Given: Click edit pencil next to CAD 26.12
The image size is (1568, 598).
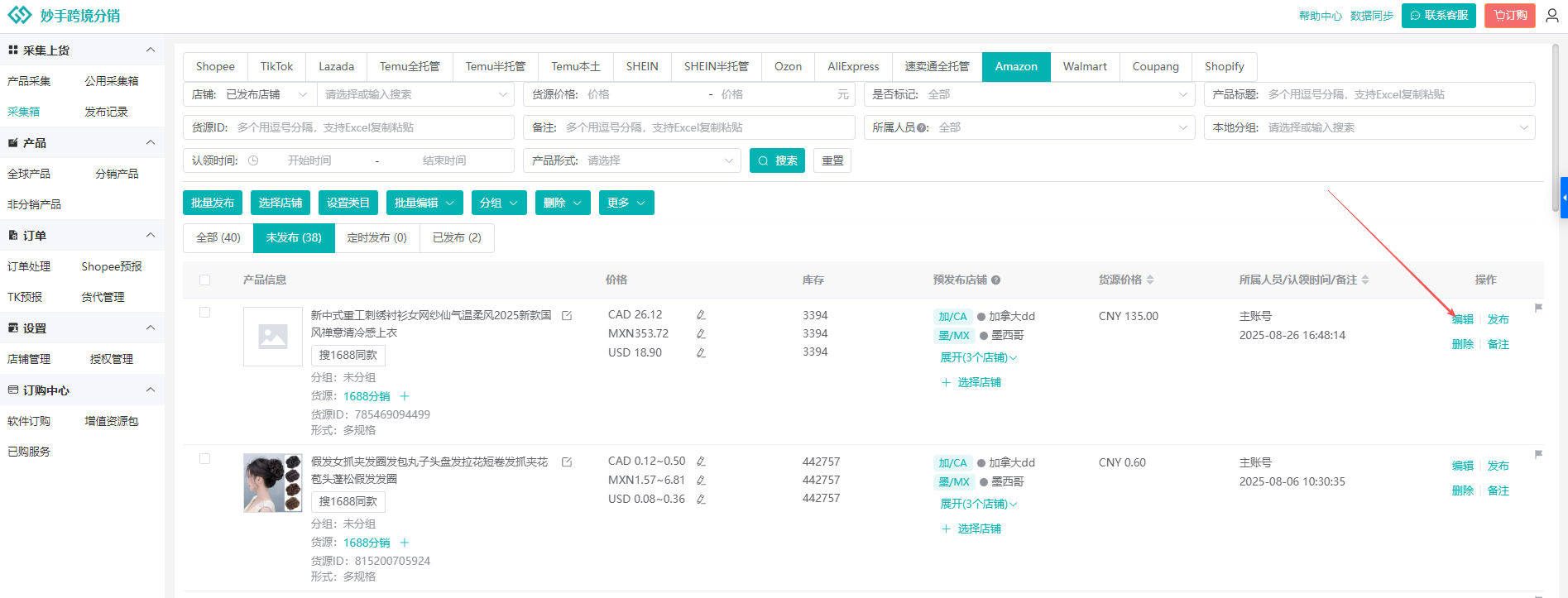Looking at the screenshot, I should point(701,315).
